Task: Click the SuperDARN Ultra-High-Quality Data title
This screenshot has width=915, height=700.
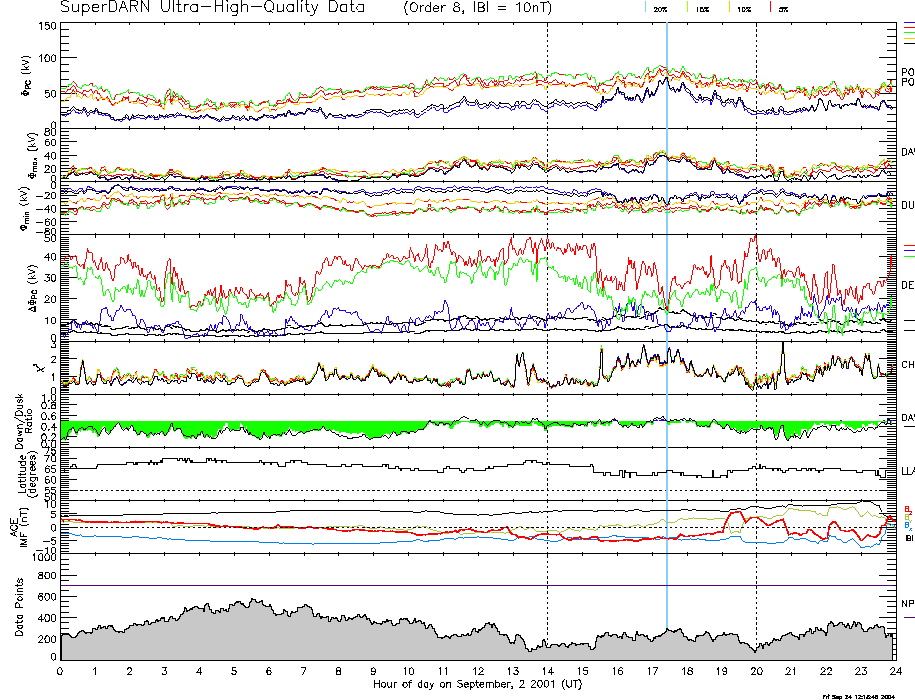Action: 212,7
